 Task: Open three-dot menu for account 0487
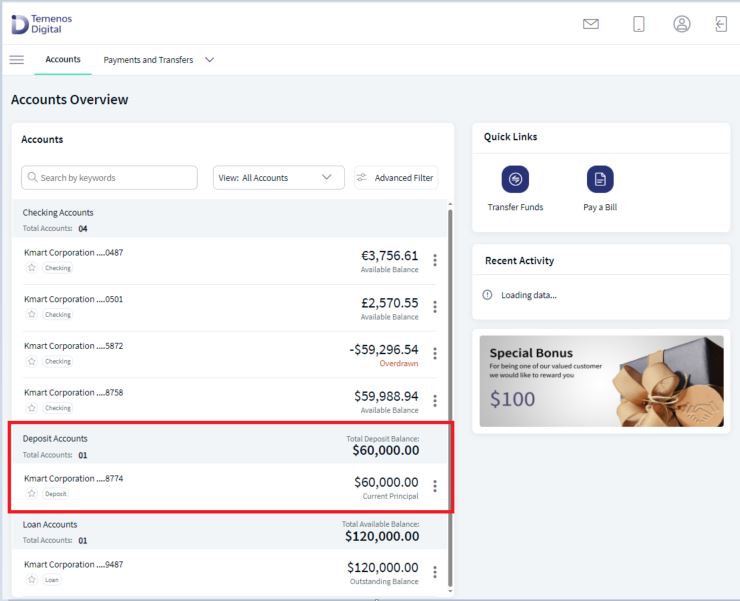coord(435,260)
